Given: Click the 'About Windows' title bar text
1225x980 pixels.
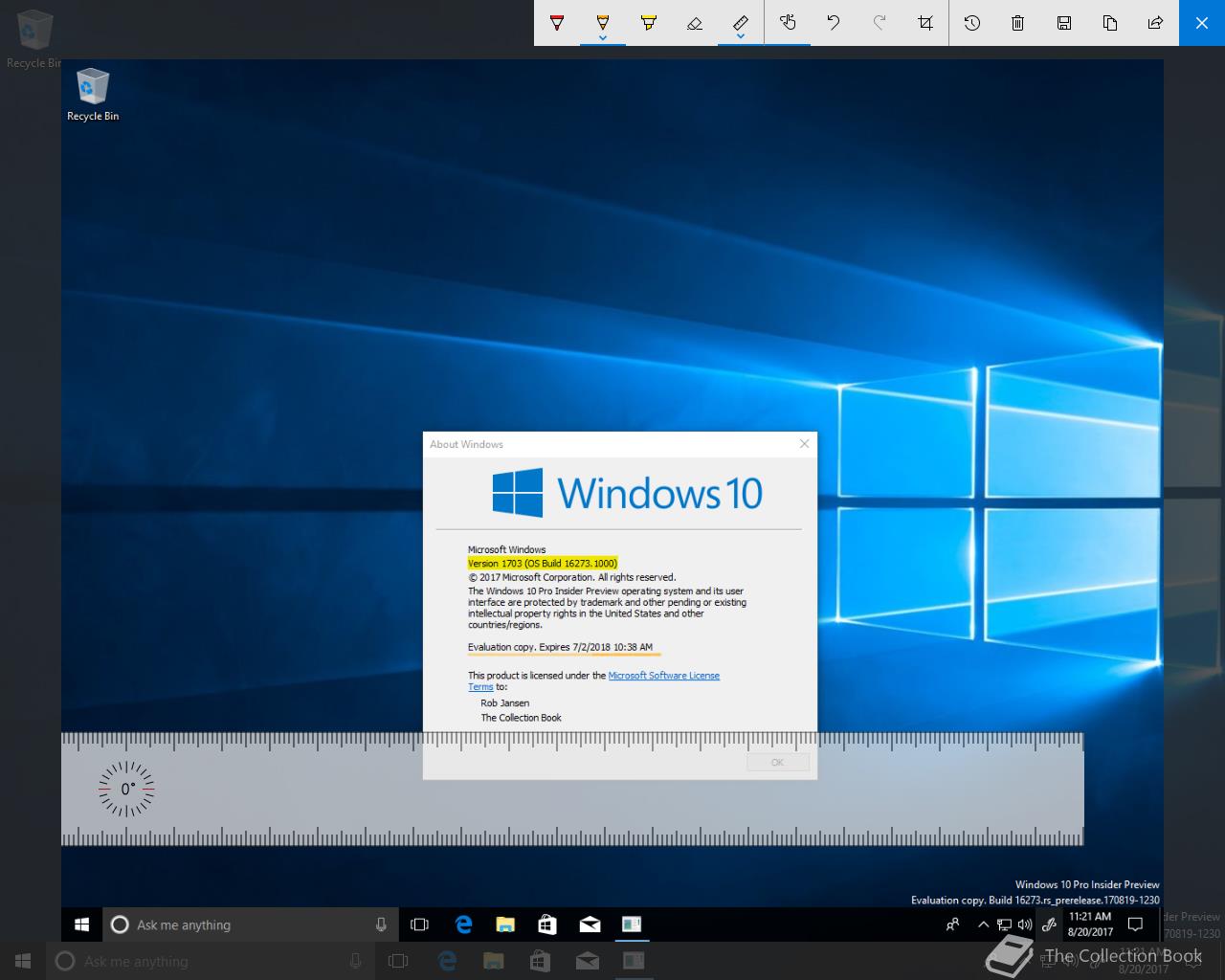Looking at the screenshot, I should pyautogui.click(x=466, y=444).
